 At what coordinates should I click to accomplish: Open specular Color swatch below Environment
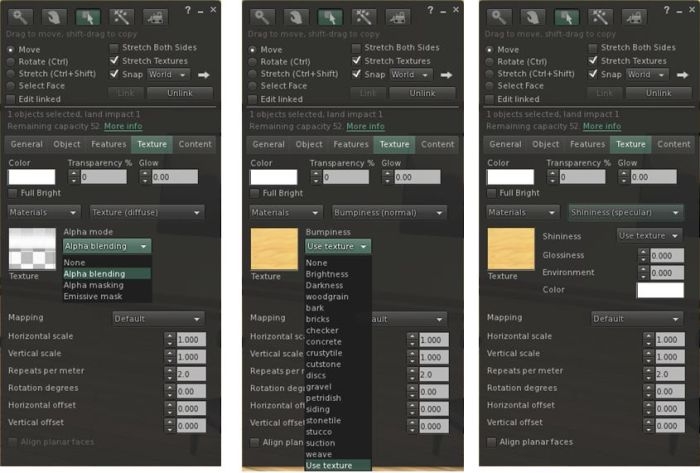click(660, 290)
